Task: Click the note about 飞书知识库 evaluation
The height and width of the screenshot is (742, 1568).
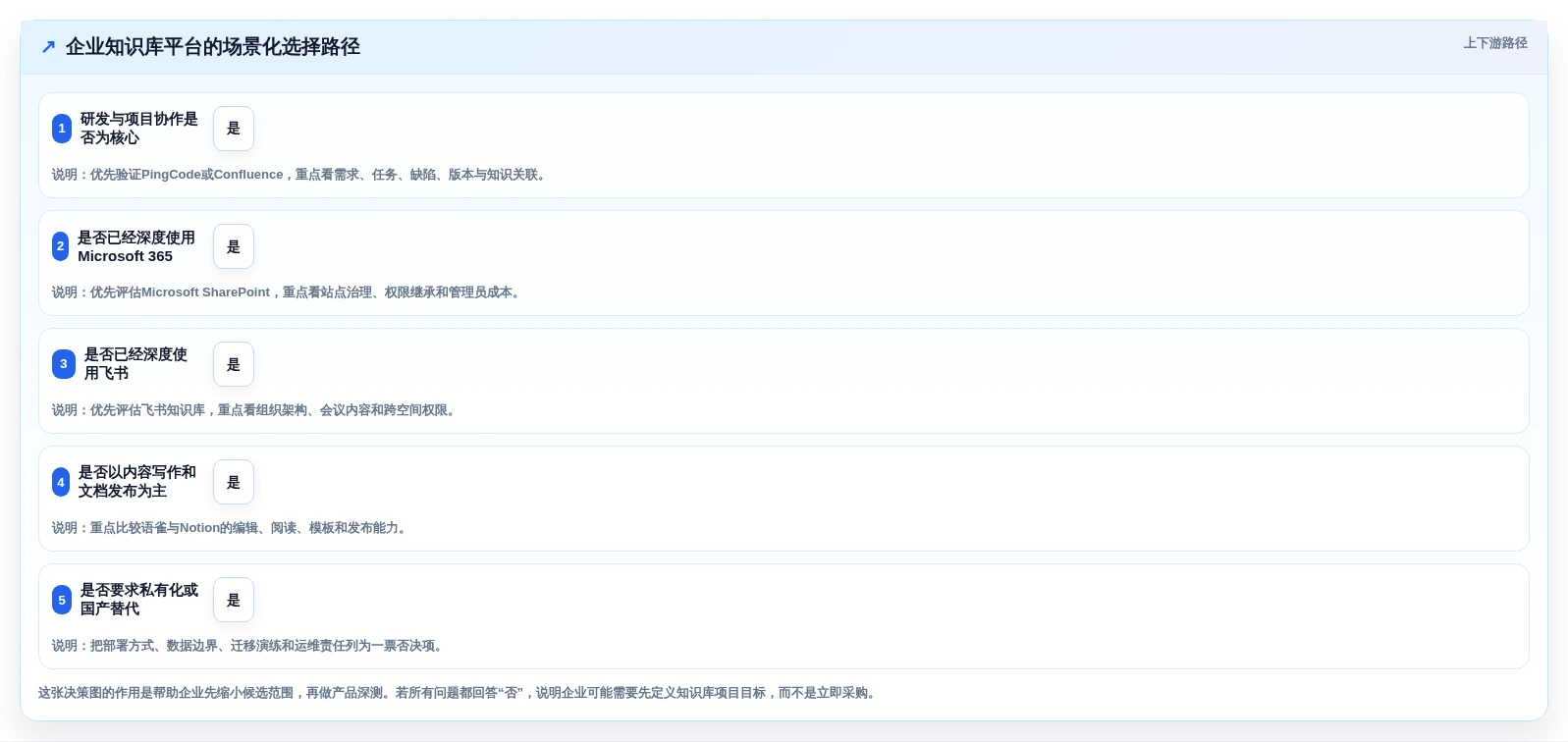Action: pos(256,410)
